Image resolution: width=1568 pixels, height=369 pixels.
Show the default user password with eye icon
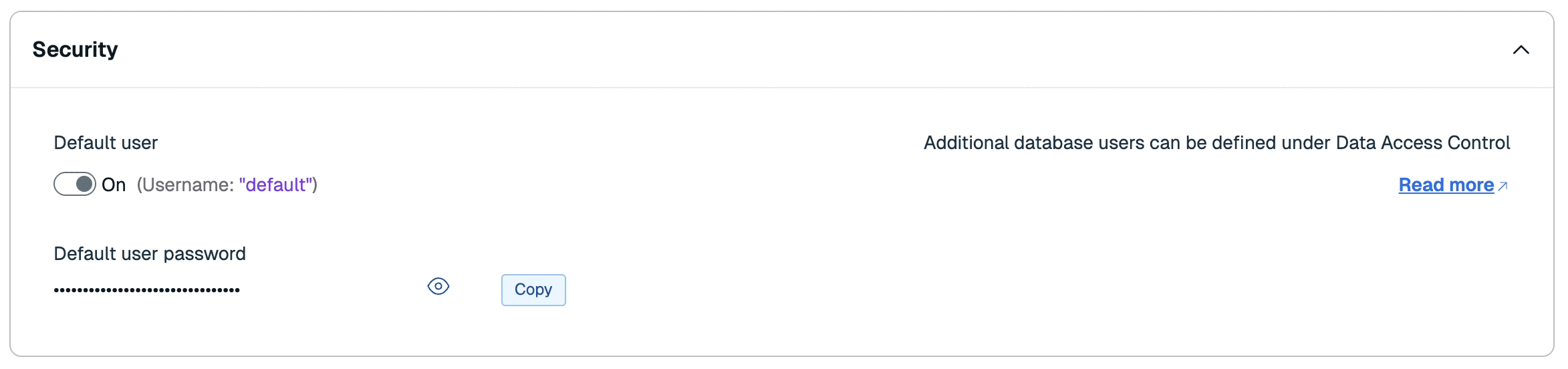coord(438,287)
